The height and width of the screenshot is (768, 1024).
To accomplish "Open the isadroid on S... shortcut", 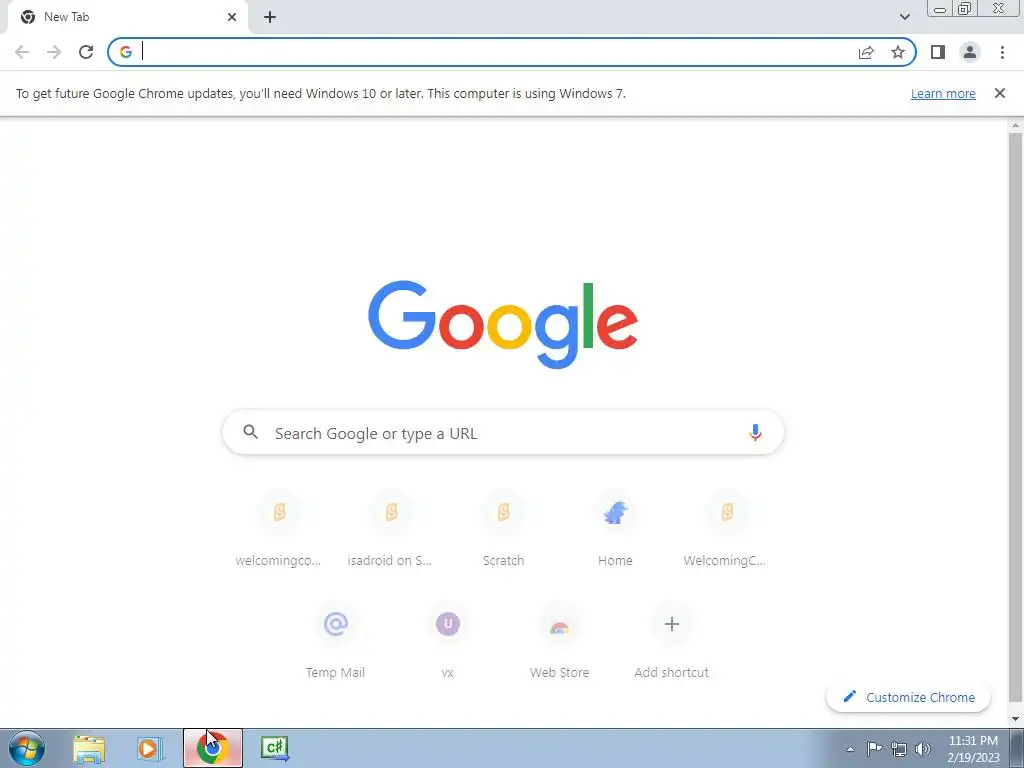I will tap(391, 528).
